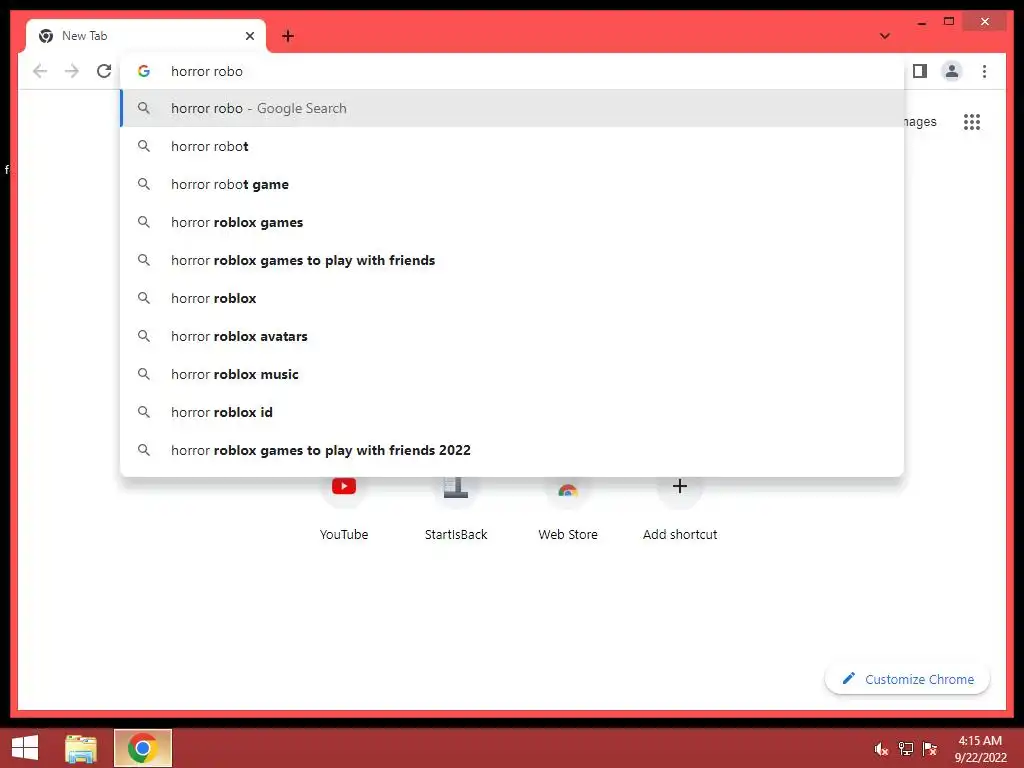Choose 'horror roblox games to play with friends'
The image size is (1024, 768).
[x=512, y=260]
